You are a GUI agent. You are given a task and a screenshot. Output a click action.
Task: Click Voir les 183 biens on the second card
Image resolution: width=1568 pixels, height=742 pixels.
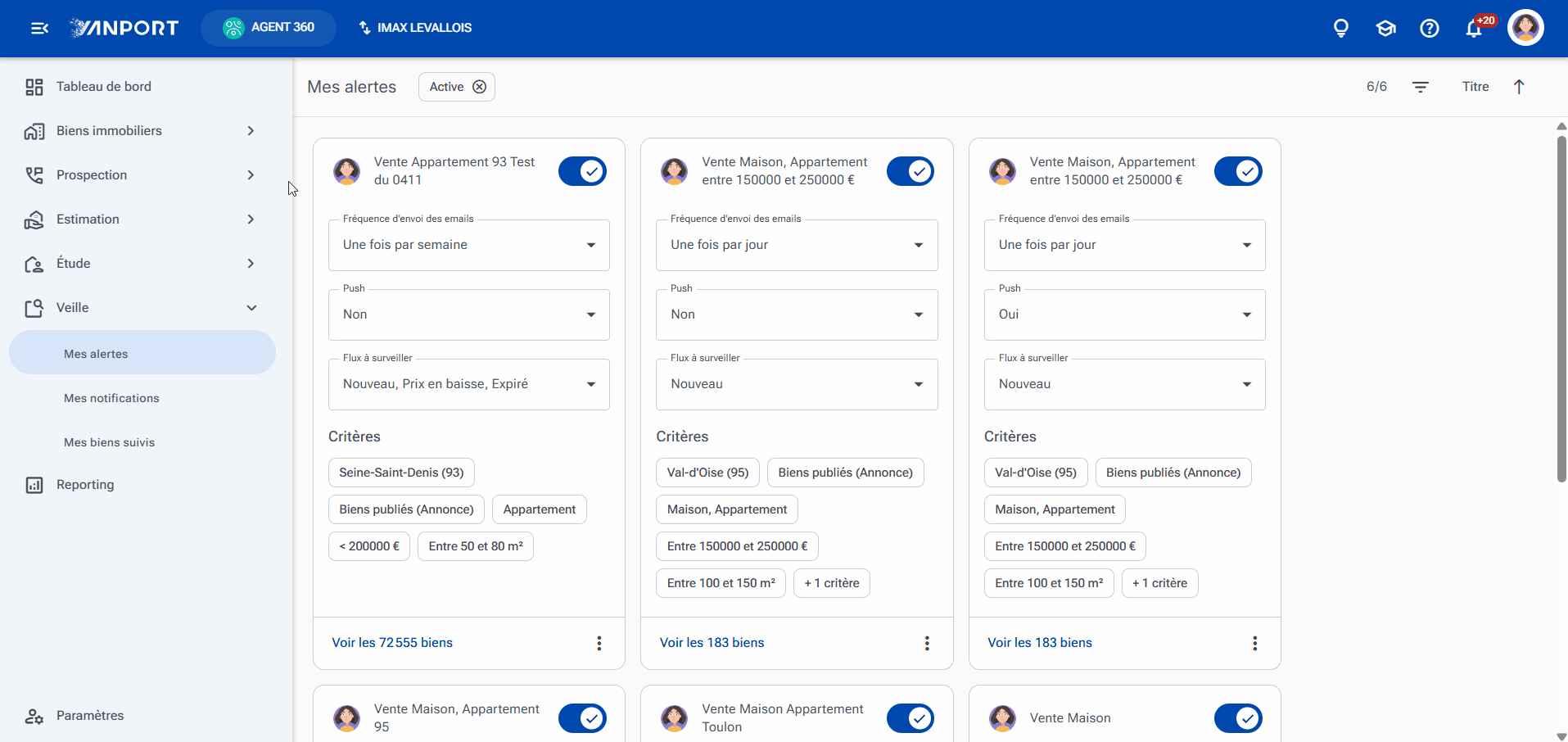712,643
